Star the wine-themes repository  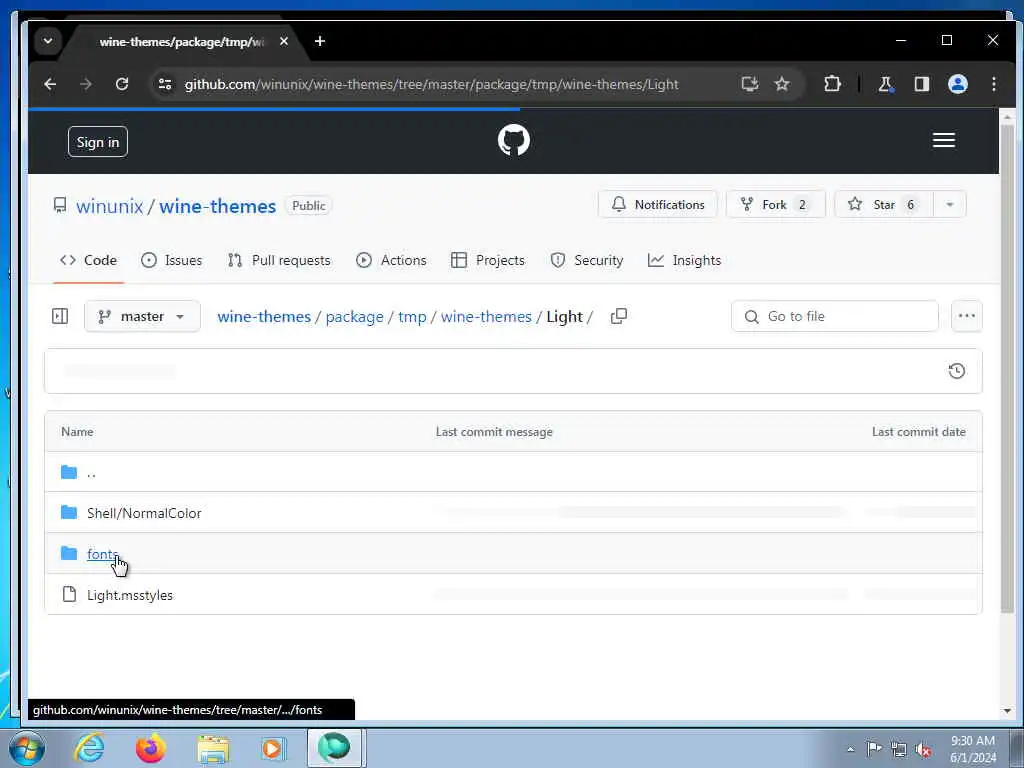(x=884, y=204)
